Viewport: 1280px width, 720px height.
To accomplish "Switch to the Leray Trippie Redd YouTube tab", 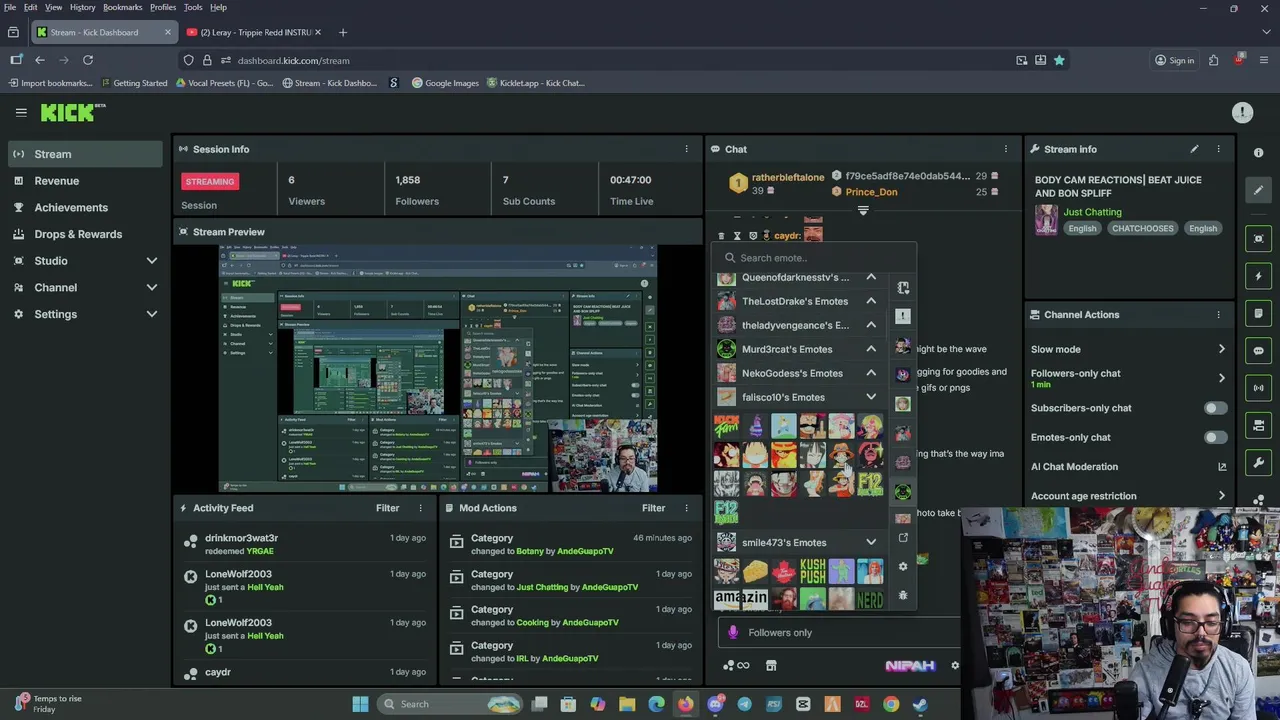I will [x=254, y=32].
